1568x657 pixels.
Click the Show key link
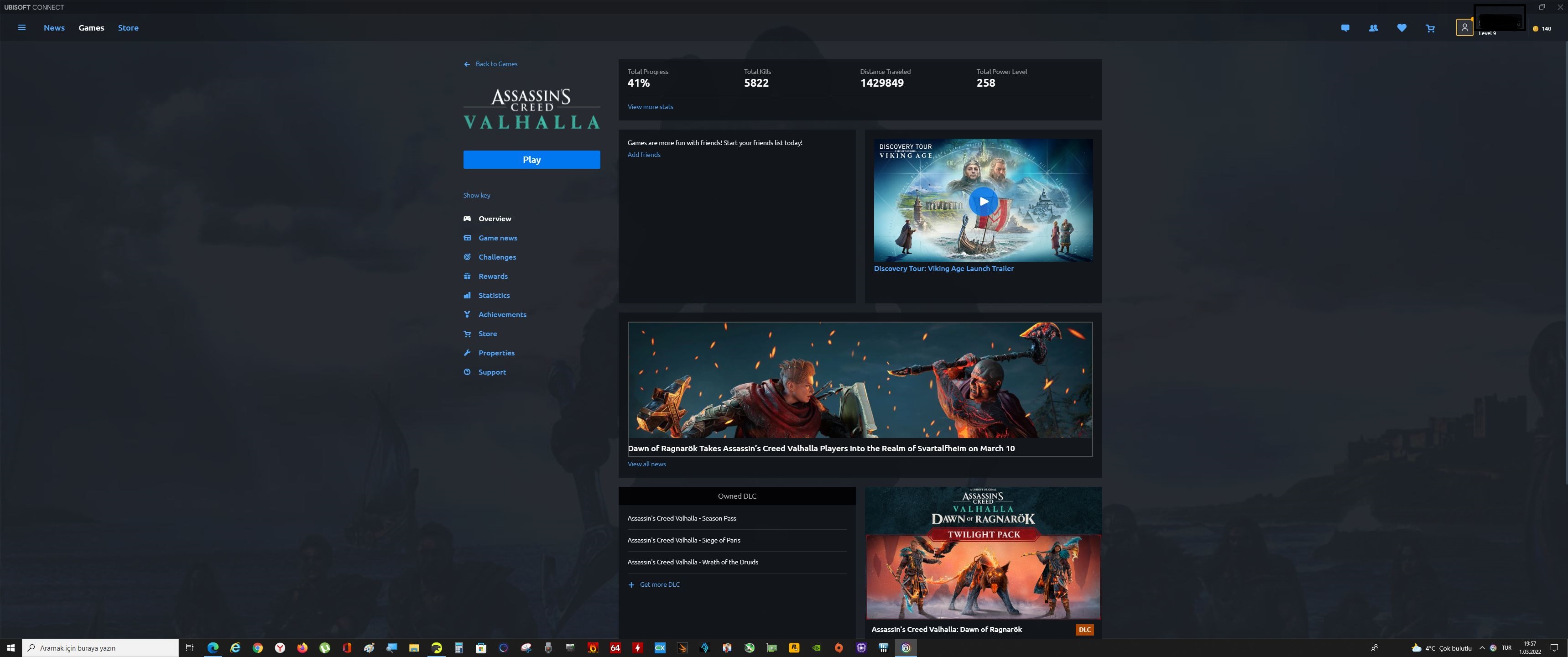477,195
